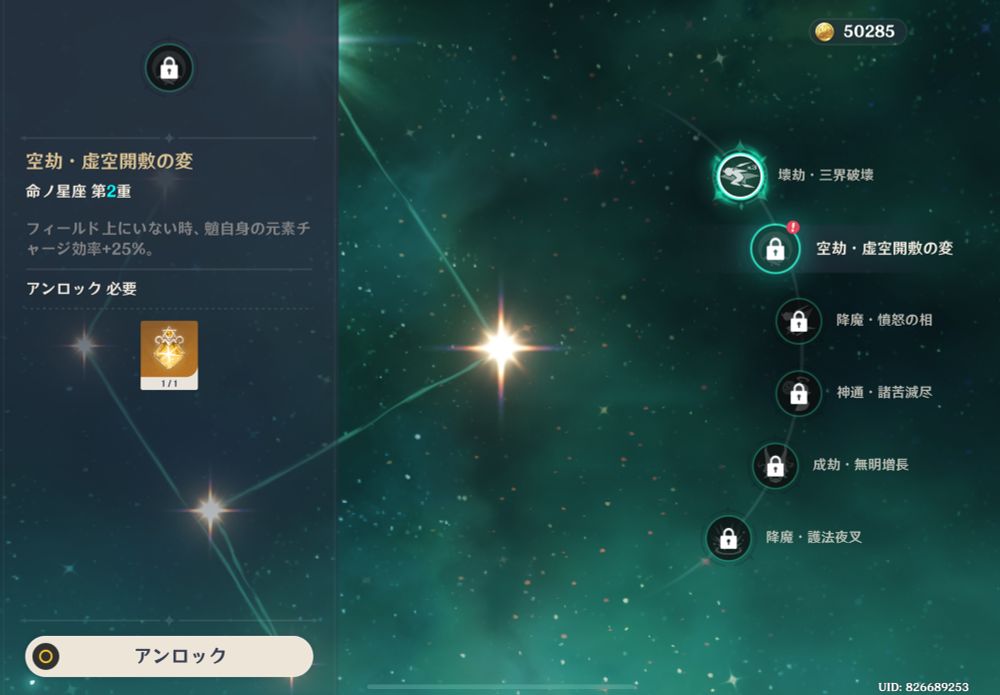Click the 50285 Mora balance display
Image resolution: width=1000 pixels, height=695 pixels.
click(x=858, y=31)
